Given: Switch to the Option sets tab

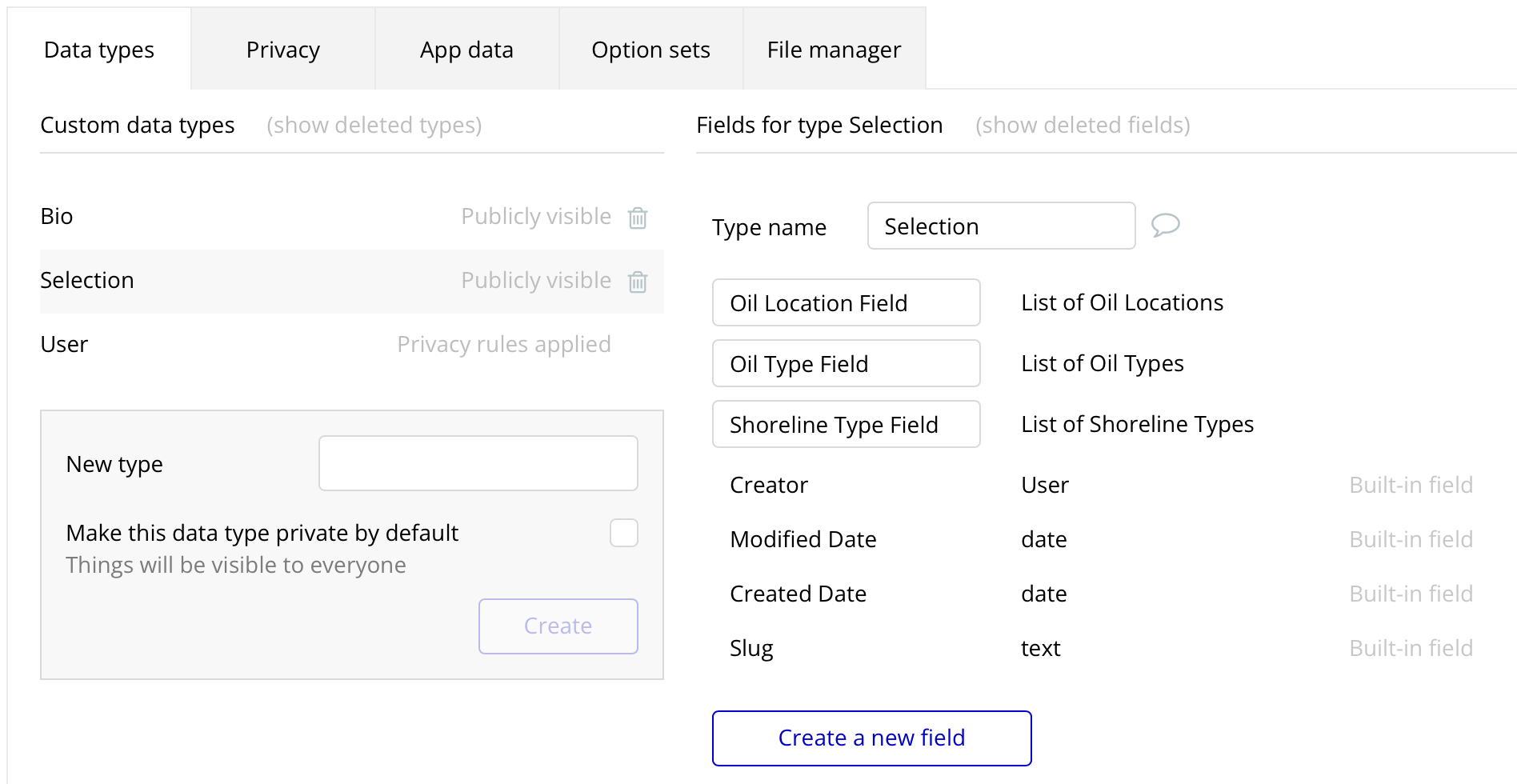Looking at the screenshot, I should click(x=650, y=49).
